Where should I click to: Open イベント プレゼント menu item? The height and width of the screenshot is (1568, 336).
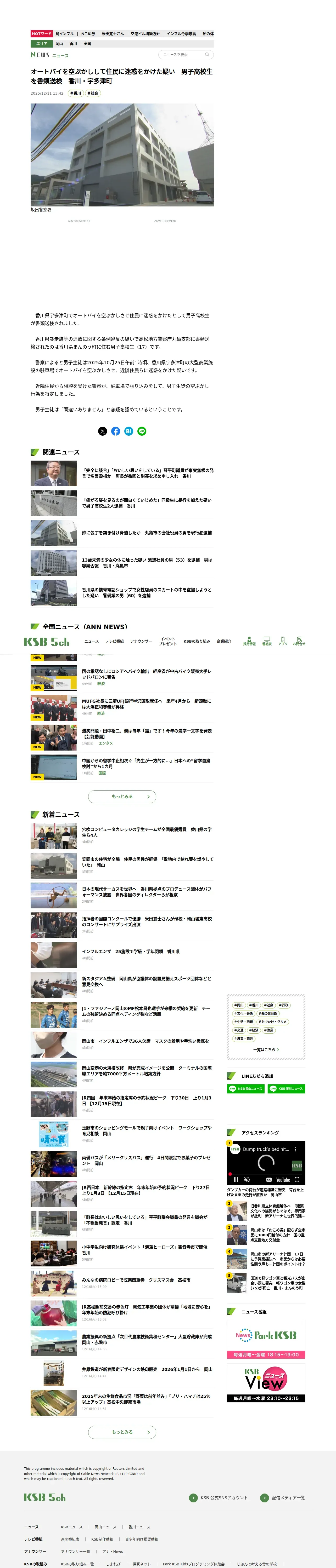(168, 641)
